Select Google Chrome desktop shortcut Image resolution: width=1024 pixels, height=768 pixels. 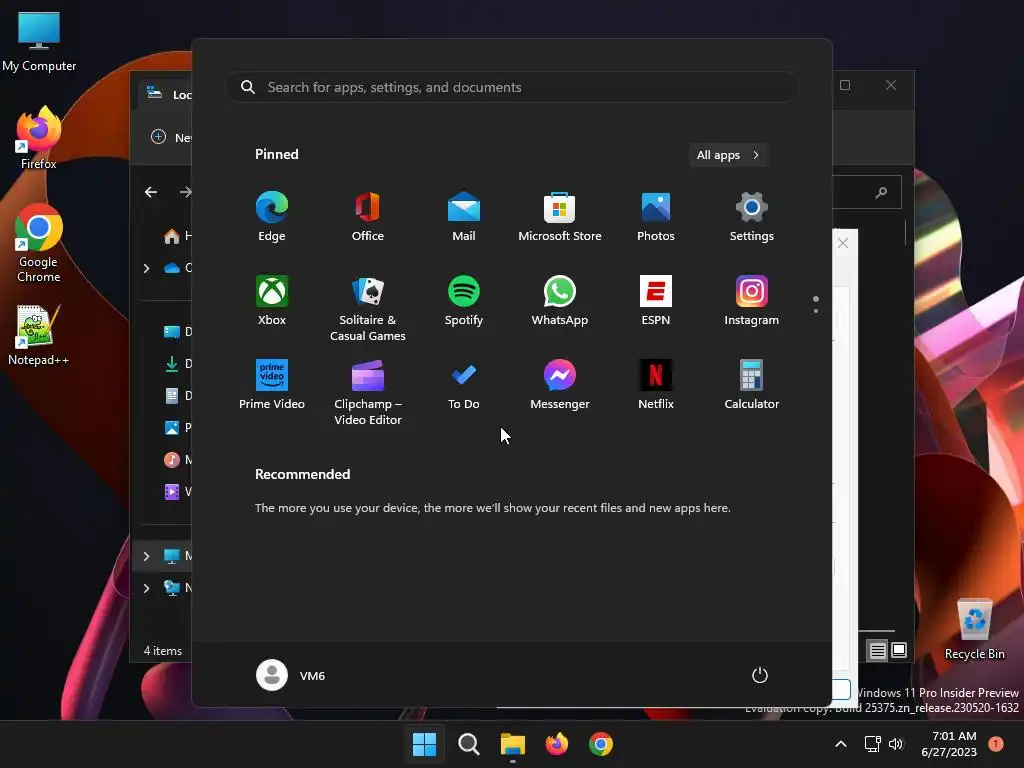(x=39, y=244)
